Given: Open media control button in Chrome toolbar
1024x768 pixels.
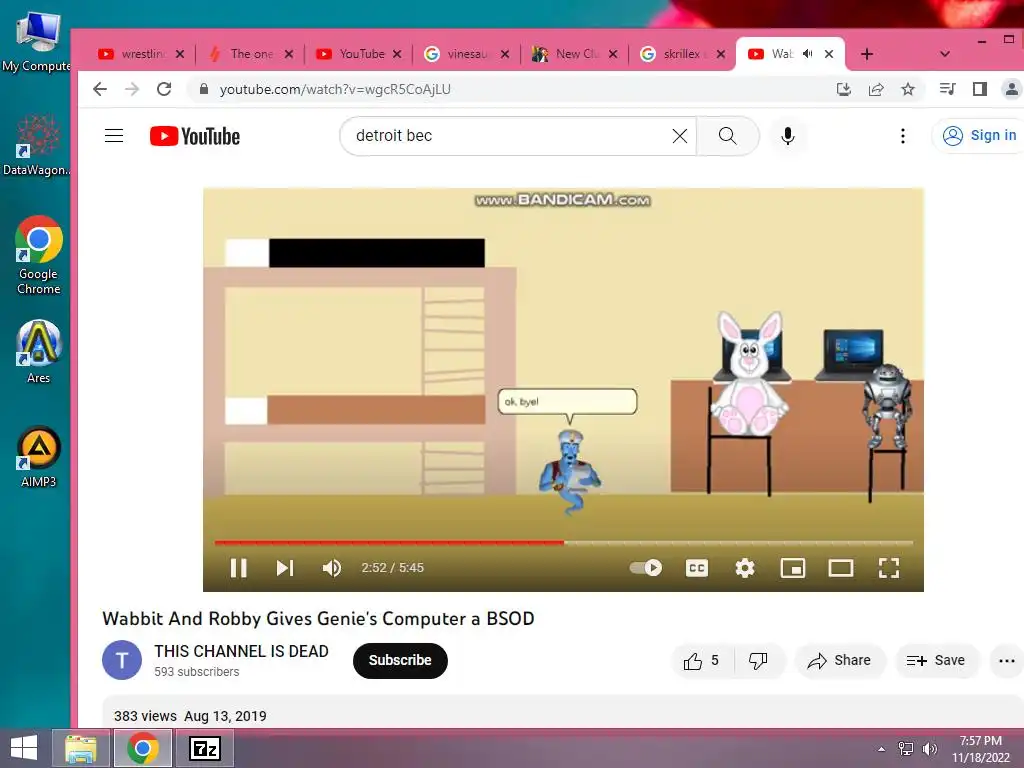Looking at the screenshot, I should (x=948, y=89).
